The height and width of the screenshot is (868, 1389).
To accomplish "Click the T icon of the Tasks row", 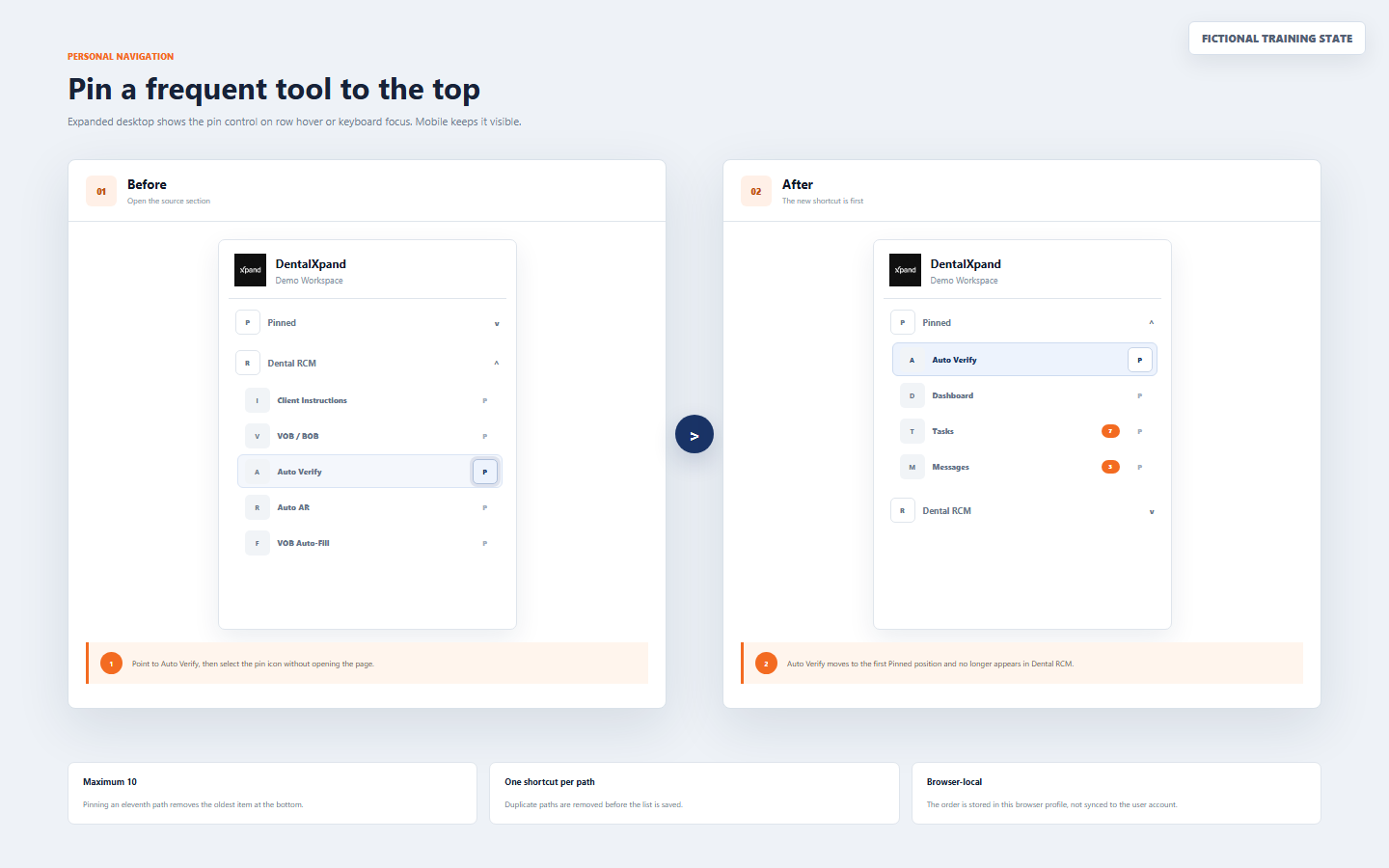I will [912, 431].
